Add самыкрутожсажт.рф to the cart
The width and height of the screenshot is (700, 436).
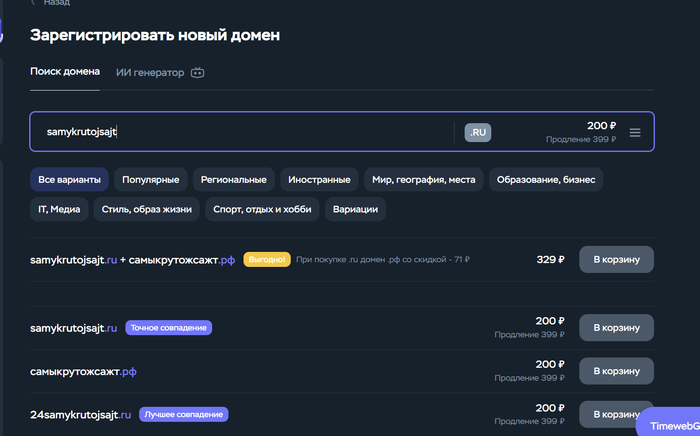coord(616,371)
